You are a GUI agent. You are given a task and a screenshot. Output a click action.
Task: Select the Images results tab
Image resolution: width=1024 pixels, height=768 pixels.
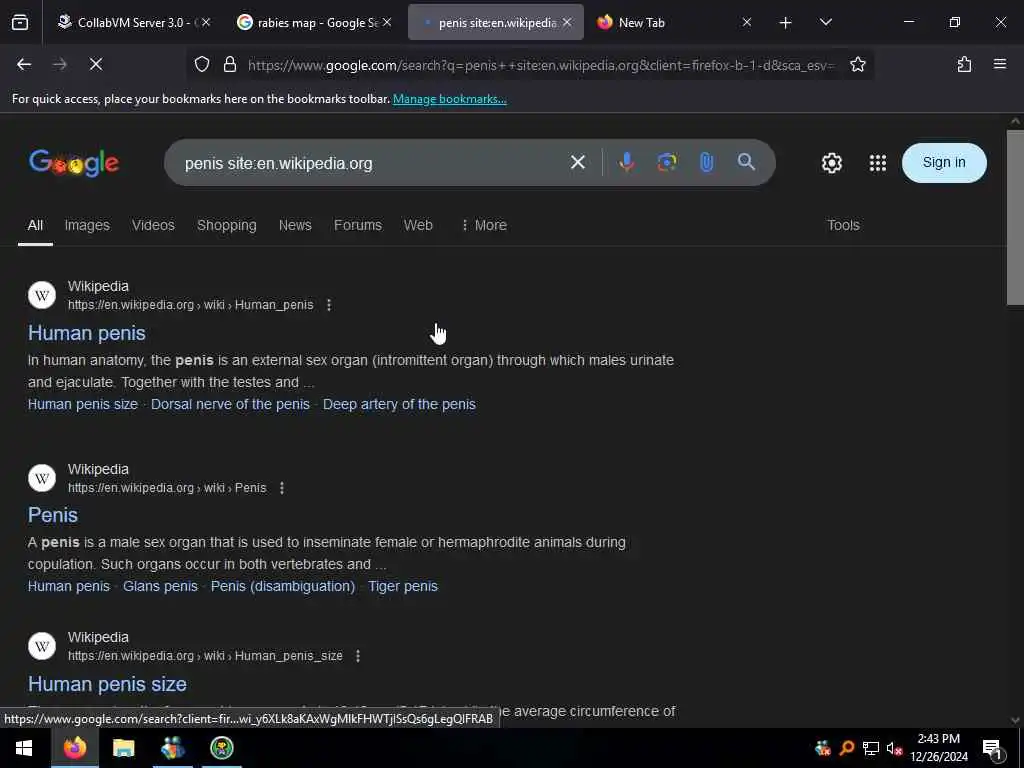(x=87, y=225)
